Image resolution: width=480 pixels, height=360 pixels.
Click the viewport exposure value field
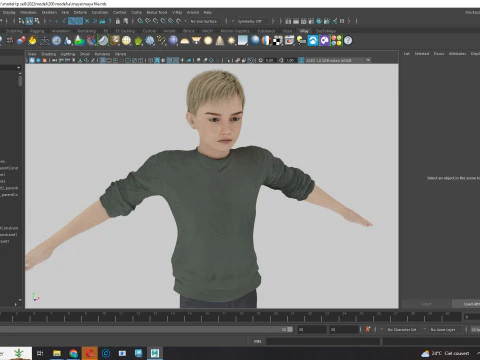click(270, 60)
